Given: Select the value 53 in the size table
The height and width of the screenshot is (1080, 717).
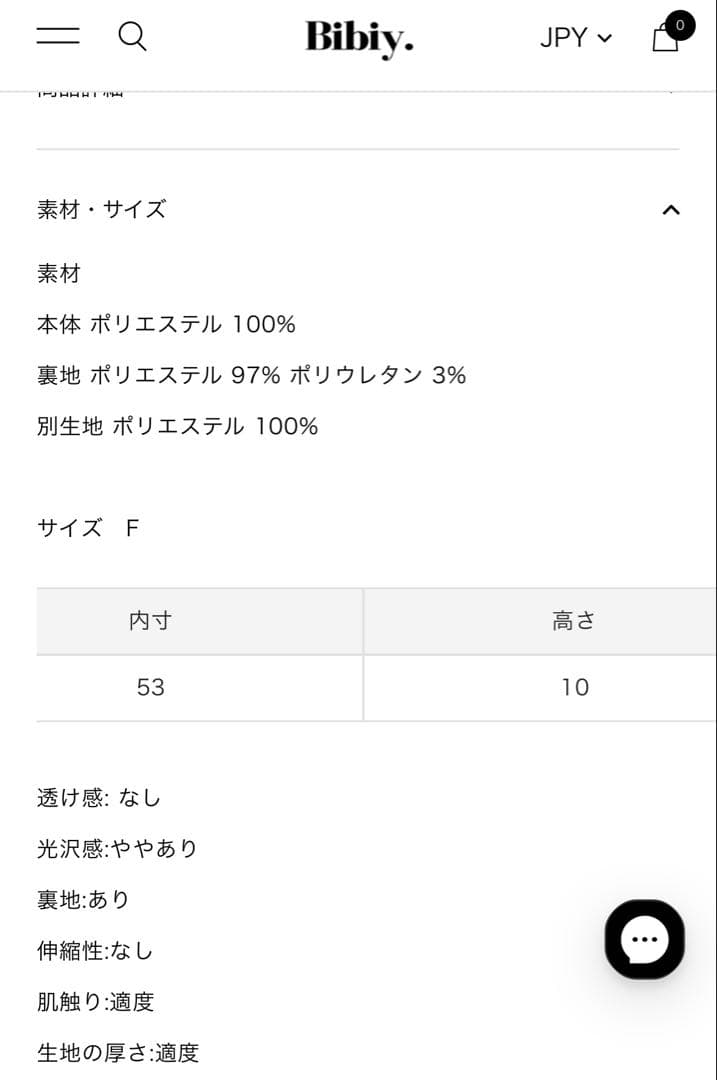Looking at the screenshot, I should [151, 687].
